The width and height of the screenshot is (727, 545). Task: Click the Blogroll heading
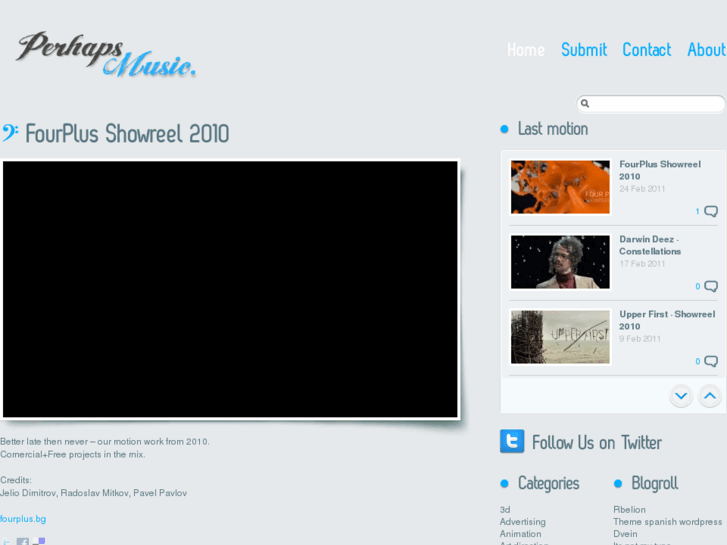tap(655, 483)
